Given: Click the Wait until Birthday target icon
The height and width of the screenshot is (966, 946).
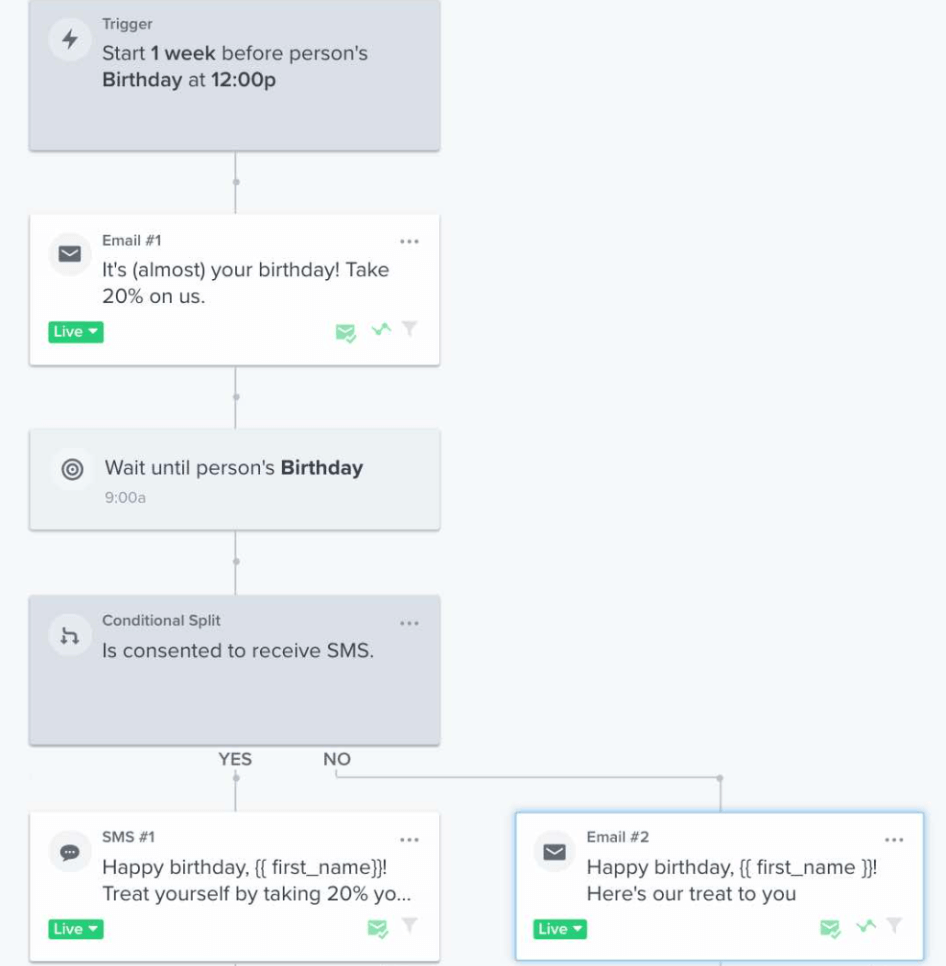Looking at the screenshot, I should (70, 469).
